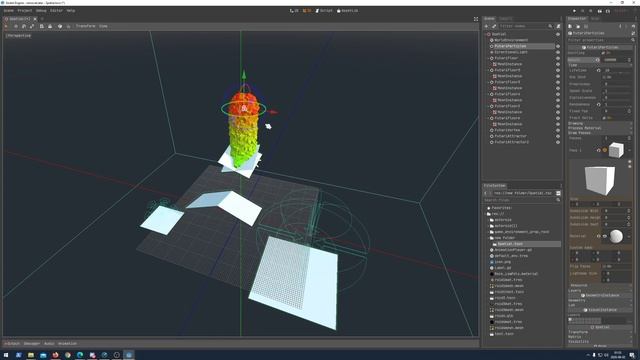
Task: Open the View menu button in viewport toolbar
Action: tap(103, 26)
